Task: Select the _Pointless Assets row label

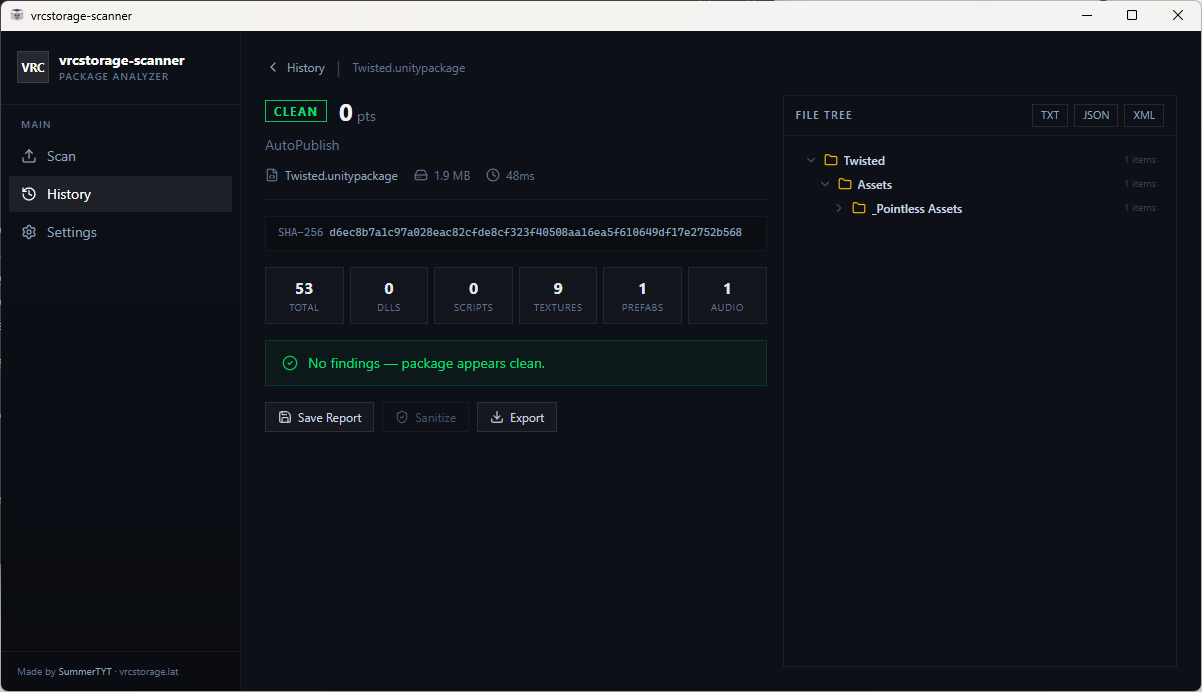Action: (917, 208)
